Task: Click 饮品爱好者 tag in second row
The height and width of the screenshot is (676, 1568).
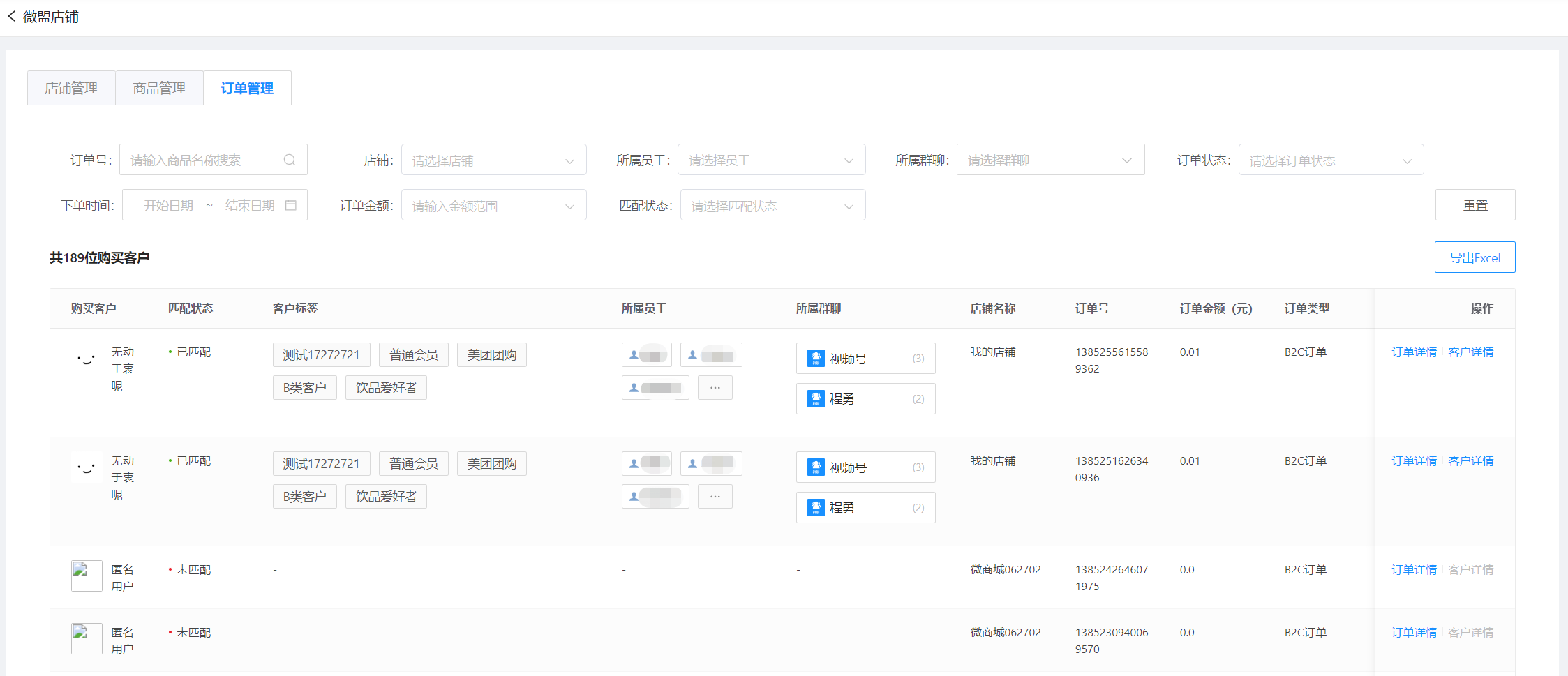Action: pyautogui.click(x=386, y=496)
